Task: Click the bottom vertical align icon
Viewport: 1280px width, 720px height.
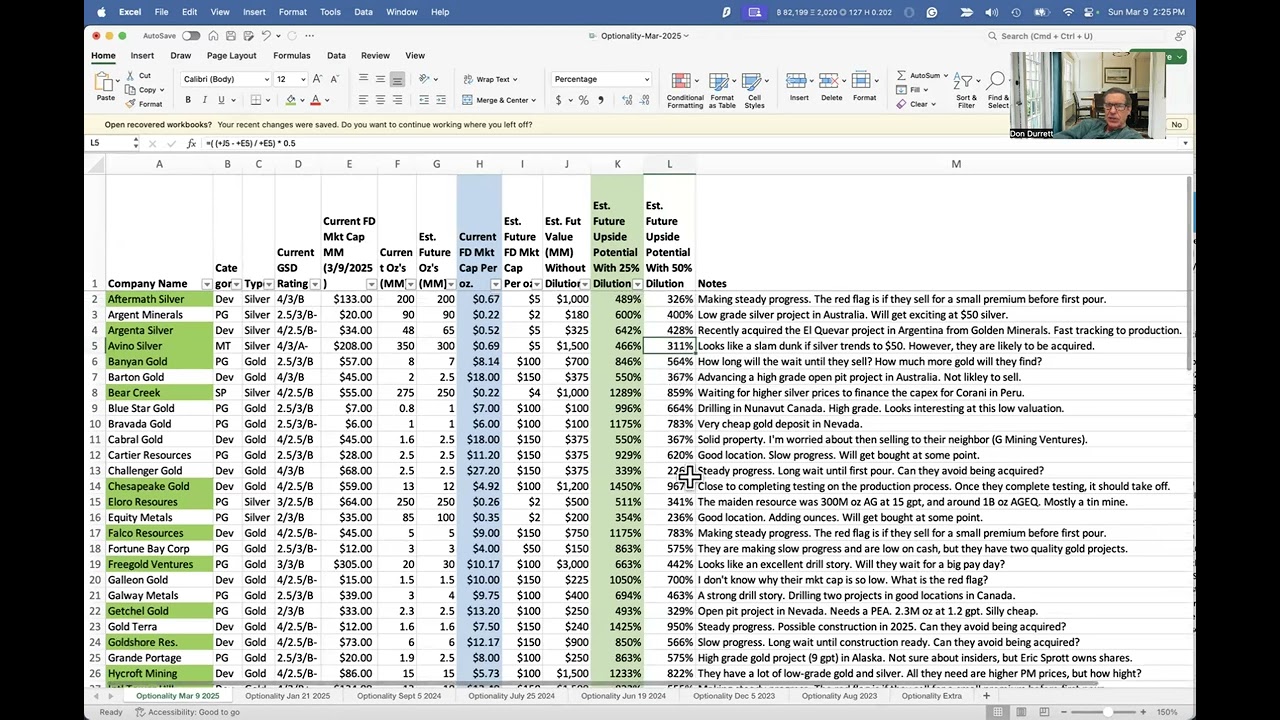Action: (x=397, y=79)
